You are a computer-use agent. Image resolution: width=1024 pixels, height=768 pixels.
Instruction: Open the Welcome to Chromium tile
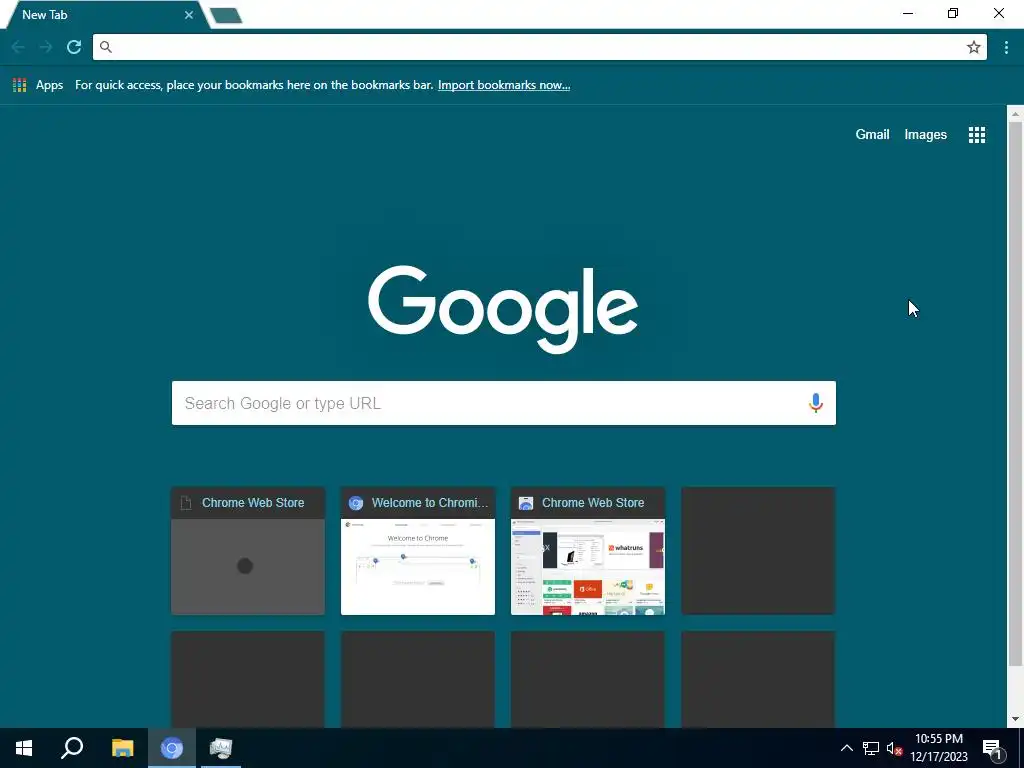pos(418,551)
